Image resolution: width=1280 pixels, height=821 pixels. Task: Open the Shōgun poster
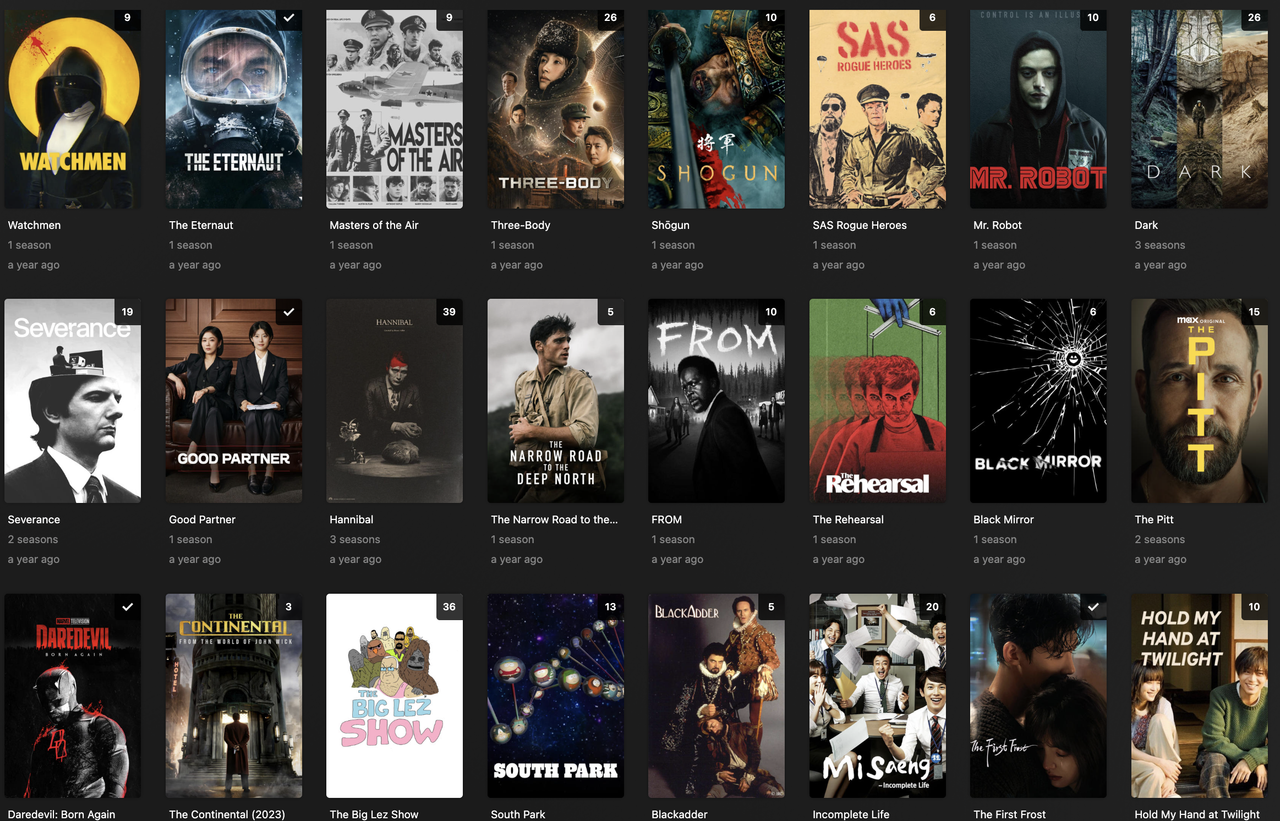pos(717,107)
